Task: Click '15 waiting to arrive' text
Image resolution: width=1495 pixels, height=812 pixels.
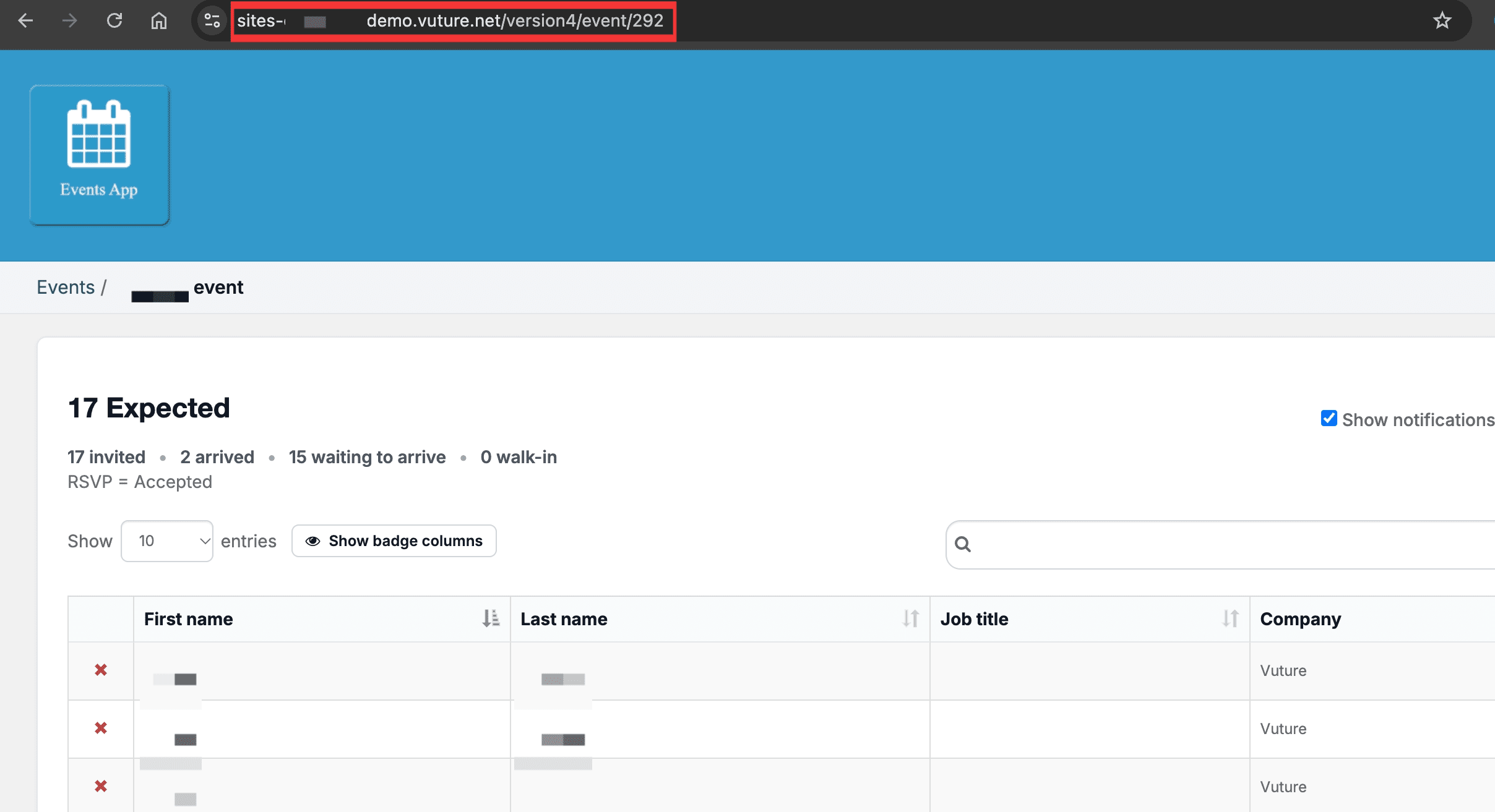Action: tap(367, 457)
